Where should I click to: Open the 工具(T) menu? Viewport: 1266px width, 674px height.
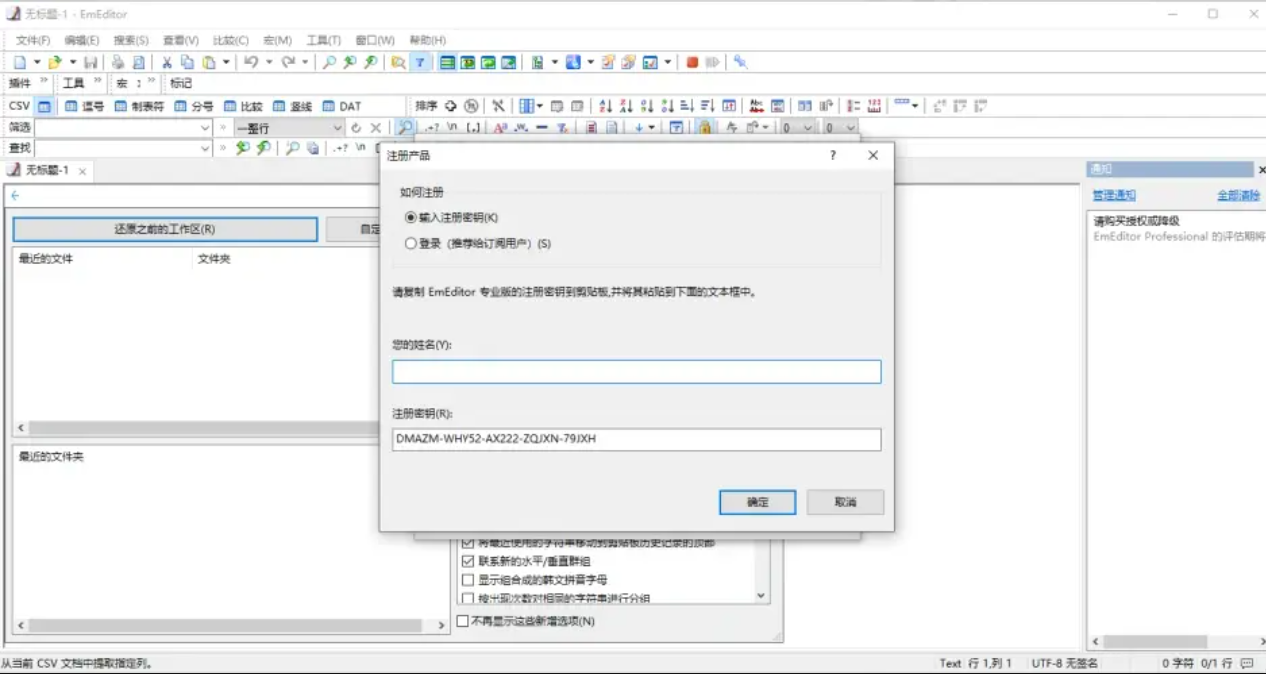pyautogui.click(x=322, y=40)
